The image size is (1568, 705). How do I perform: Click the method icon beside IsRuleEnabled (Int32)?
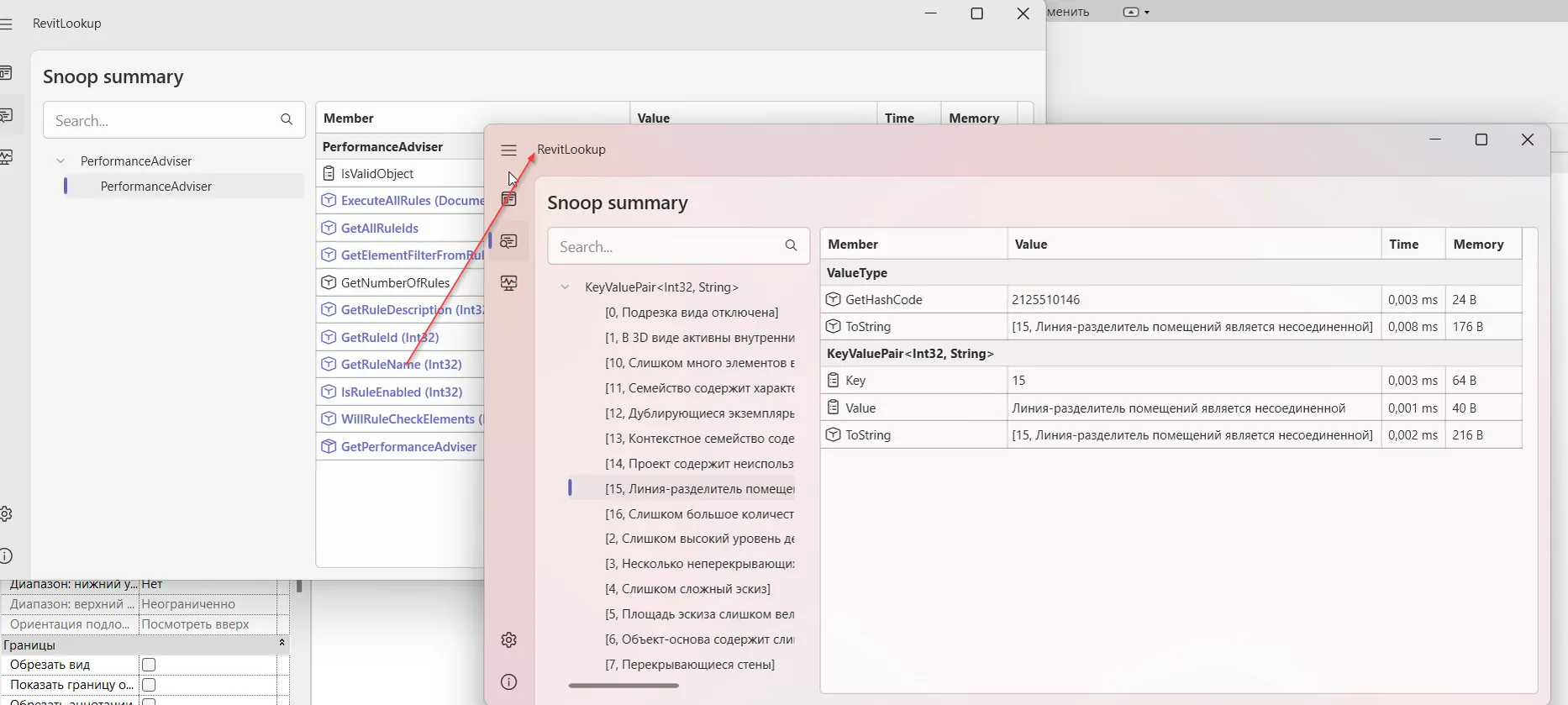click(x=329, y=392)
